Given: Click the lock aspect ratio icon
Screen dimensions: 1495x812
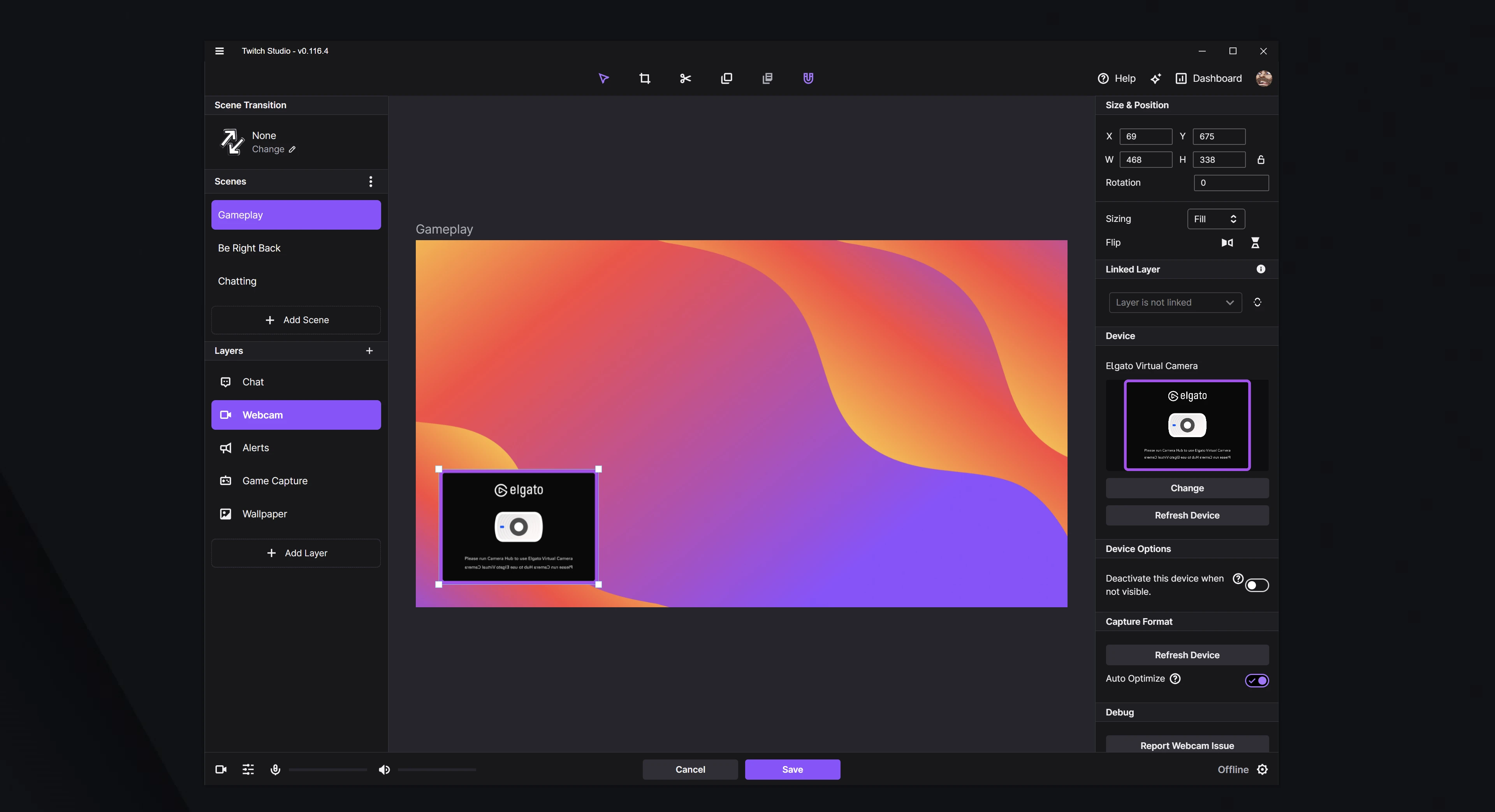Looking at the screenshot, I should click(x=1261, y=159).
